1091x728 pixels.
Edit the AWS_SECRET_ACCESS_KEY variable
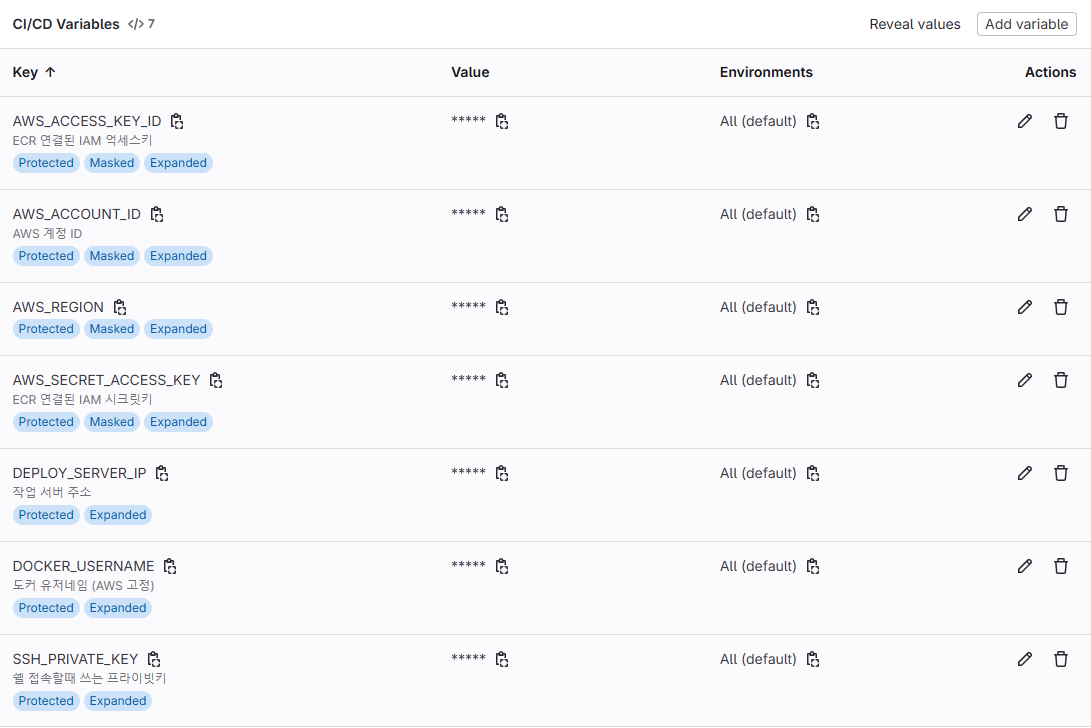click(1024, 380)
